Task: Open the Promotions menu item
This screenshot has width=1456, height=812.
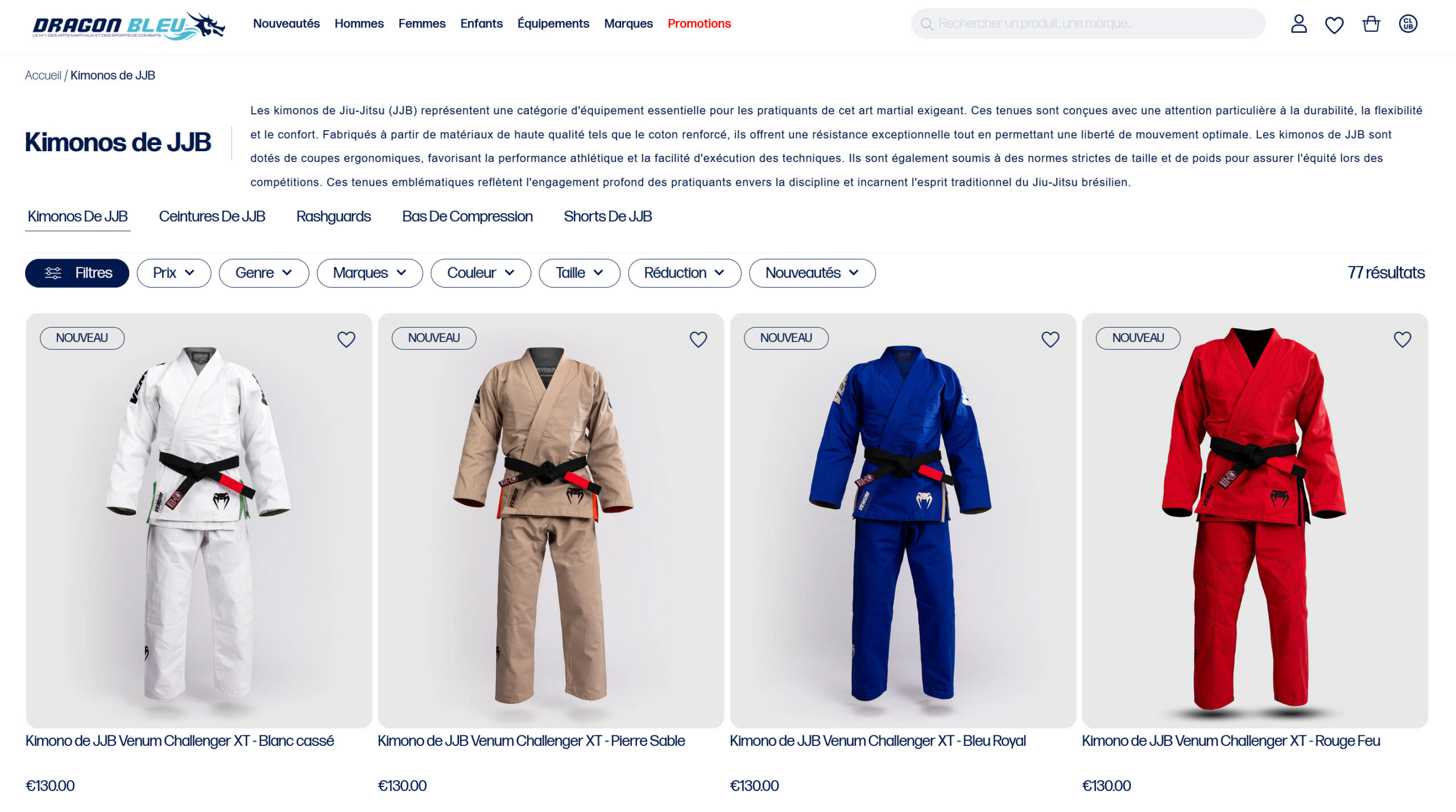Action: [699, 23]
